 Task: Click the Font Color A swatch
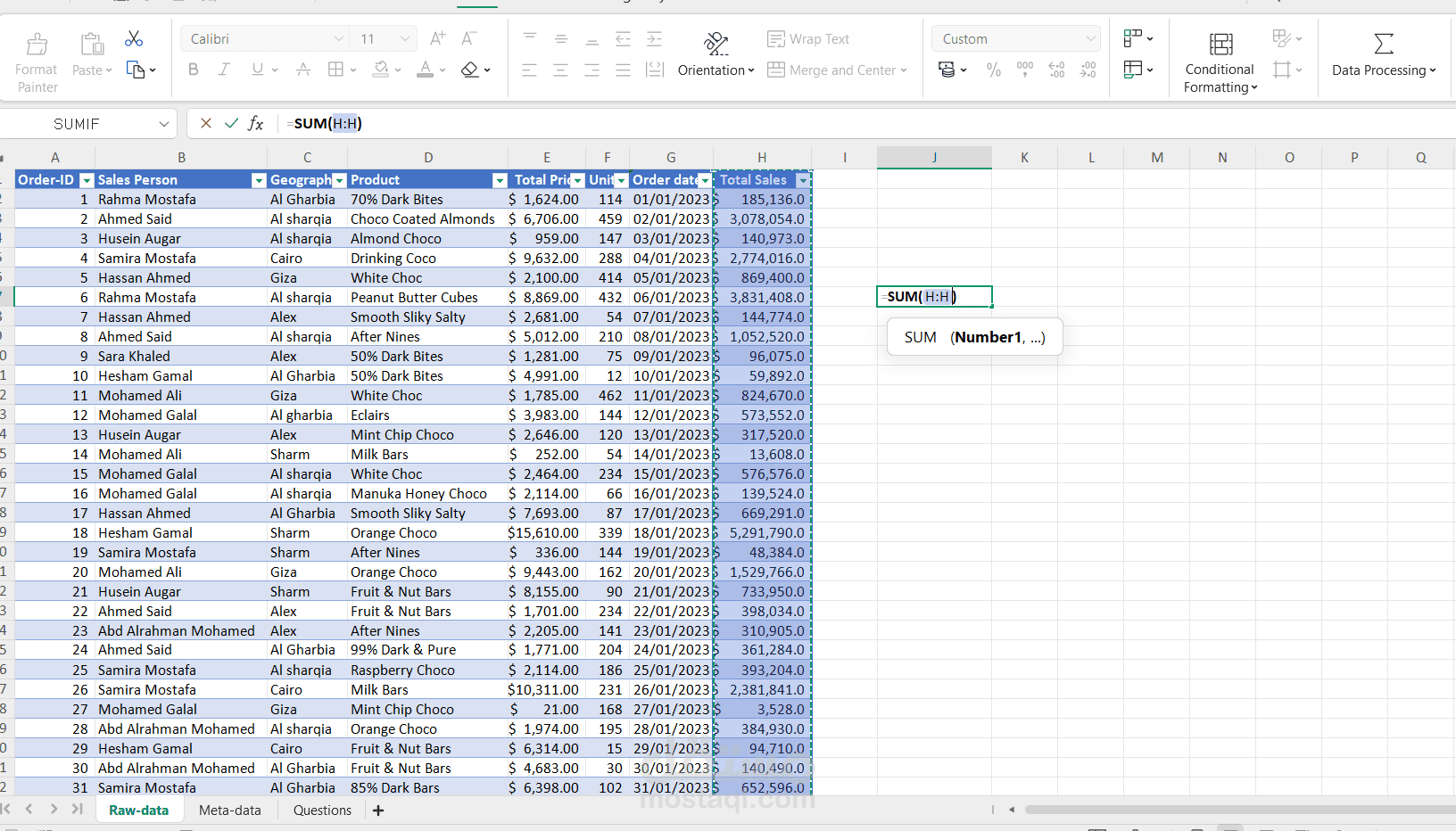[x=426, y=70]
